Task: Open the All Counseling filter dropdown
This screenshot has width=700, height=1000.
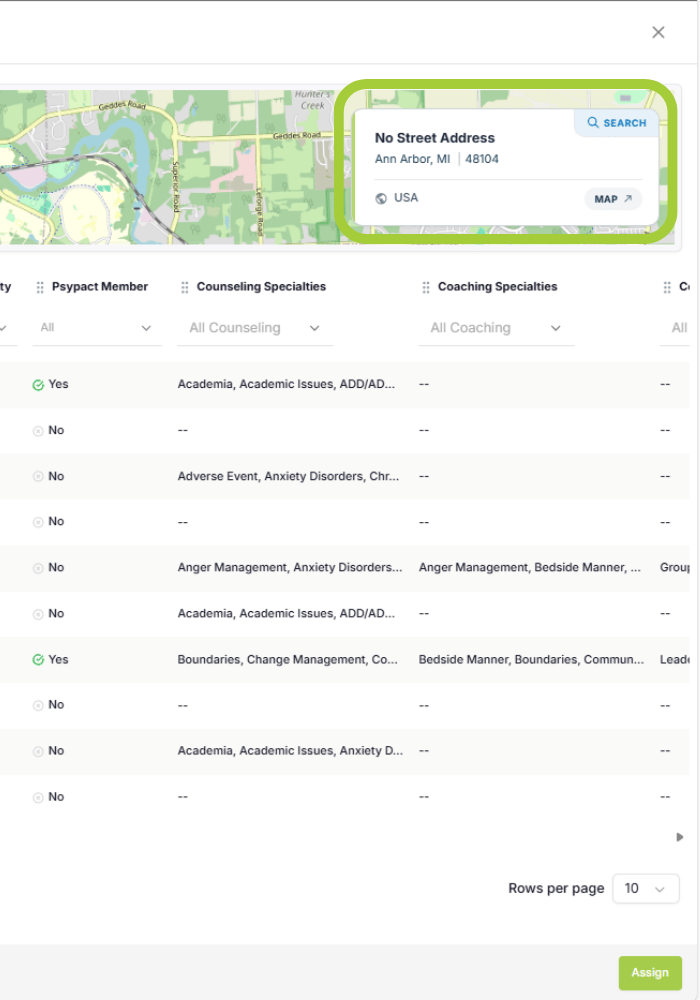Action: 255,328
